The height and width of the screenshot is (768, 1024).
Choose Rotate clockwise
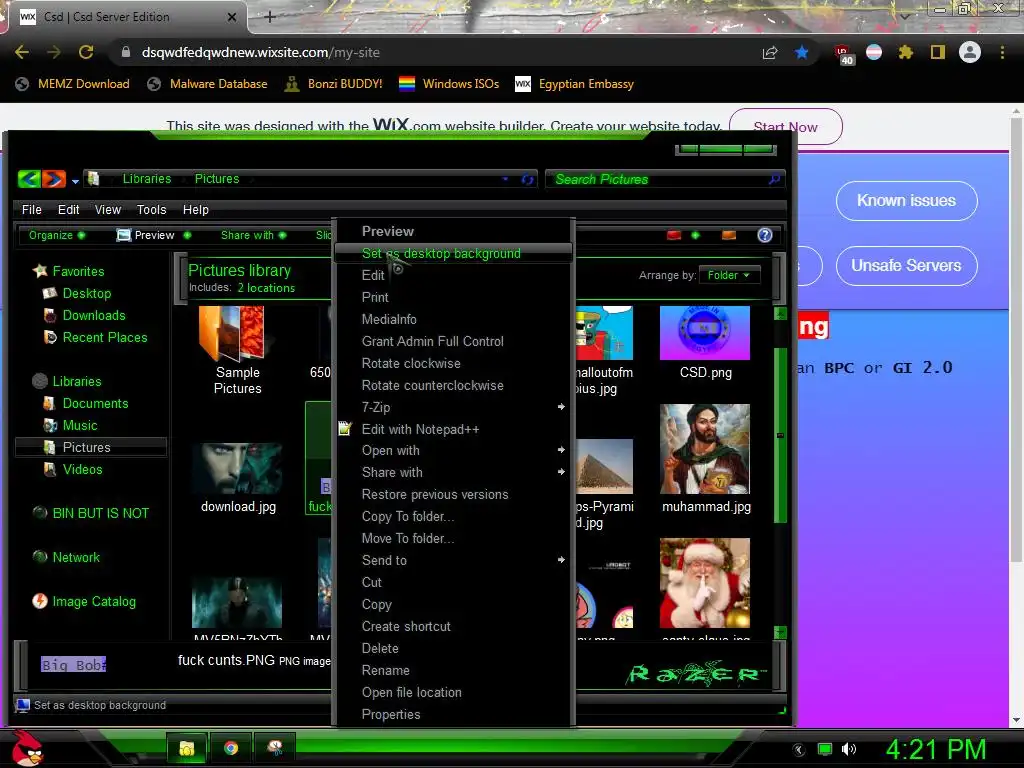(x=453, y=363)
